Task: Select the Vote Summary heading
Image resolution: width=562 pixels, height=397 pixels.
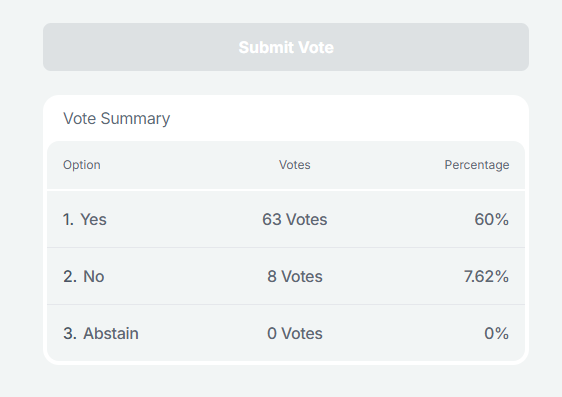Action: [x=116, y=119]
